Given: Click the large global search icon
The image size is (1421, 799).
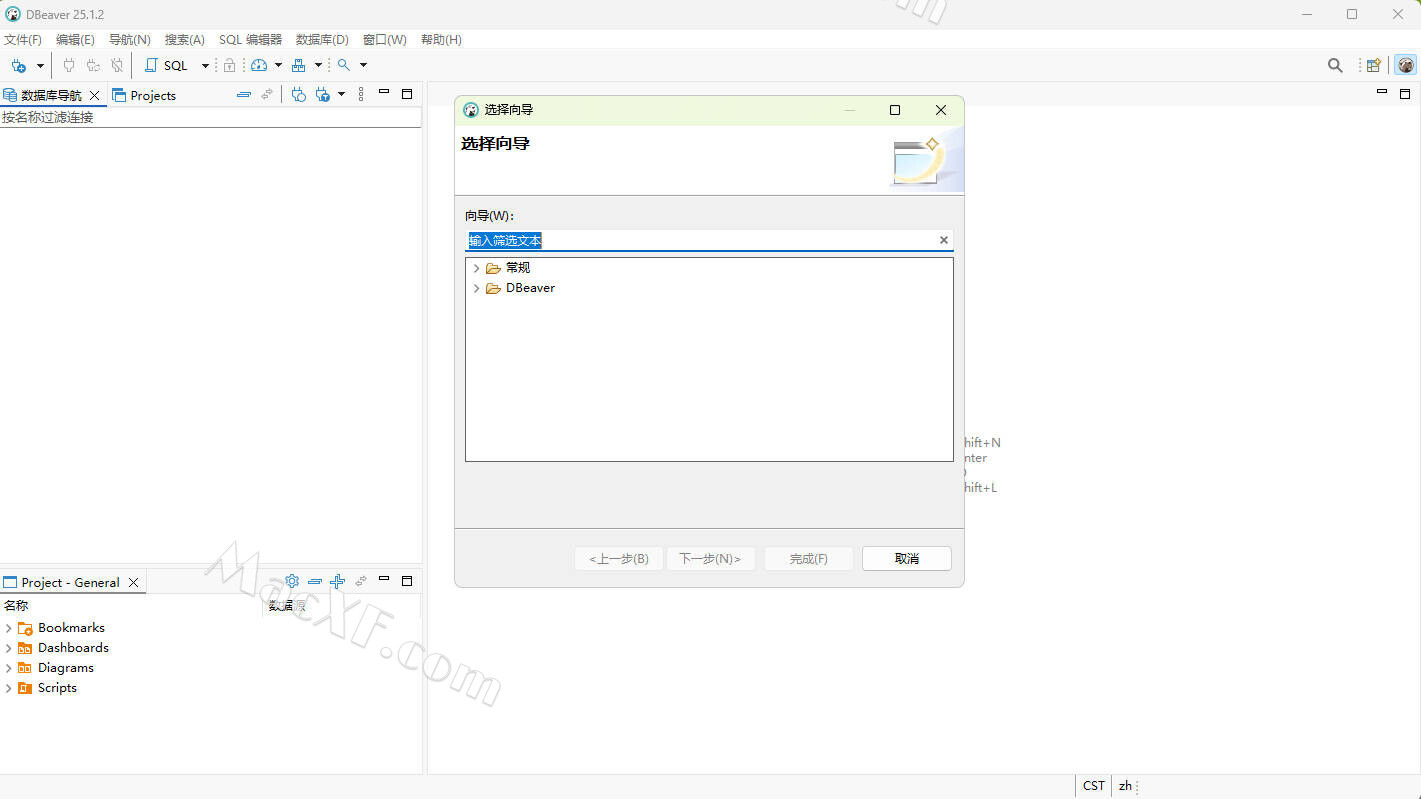Looking at the screenshot, I should pyautogui.click(x=1335, y=65).
